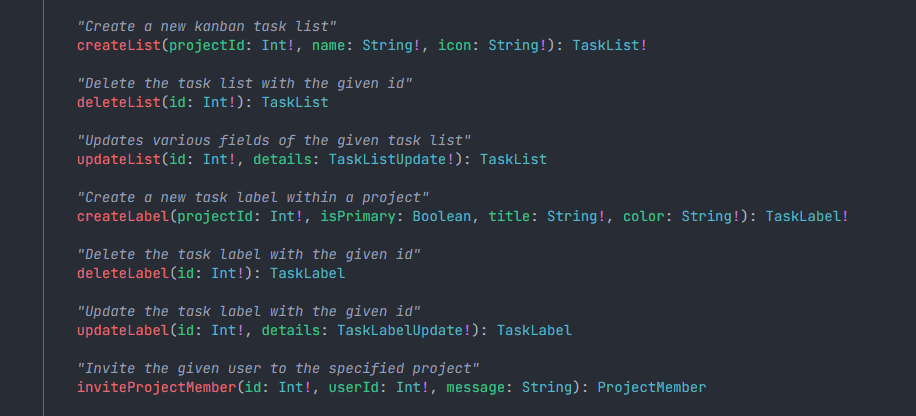The height and width of the screenshot is (416, 916).
Task: Click the inviteProjectMember mutation name
Action: point(157,387)
